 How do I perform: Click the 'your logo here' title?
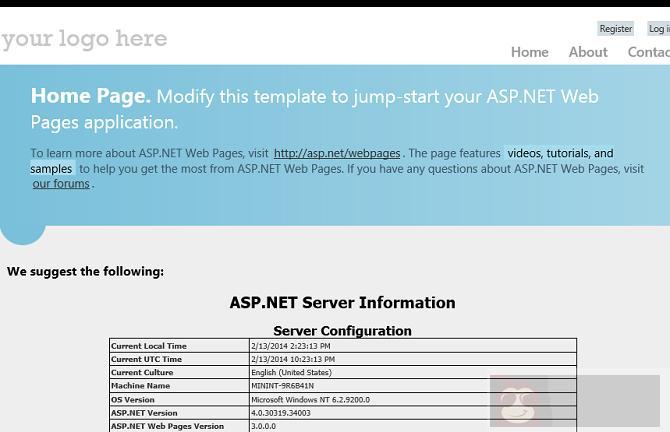click(x=84, y=39)
